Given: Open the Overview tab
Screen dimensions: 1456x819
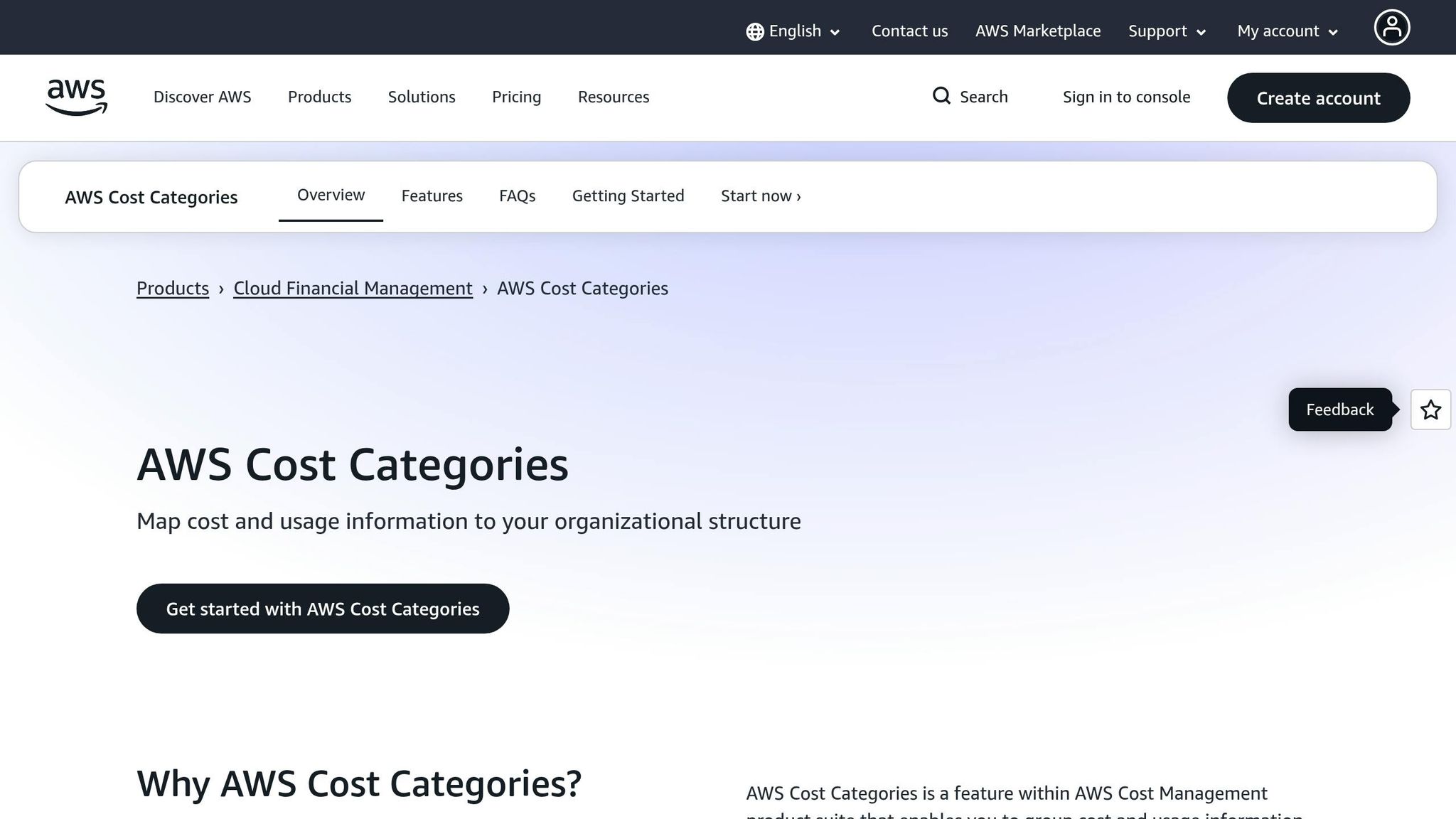Looking at the screenshot, I should (330, 194).
